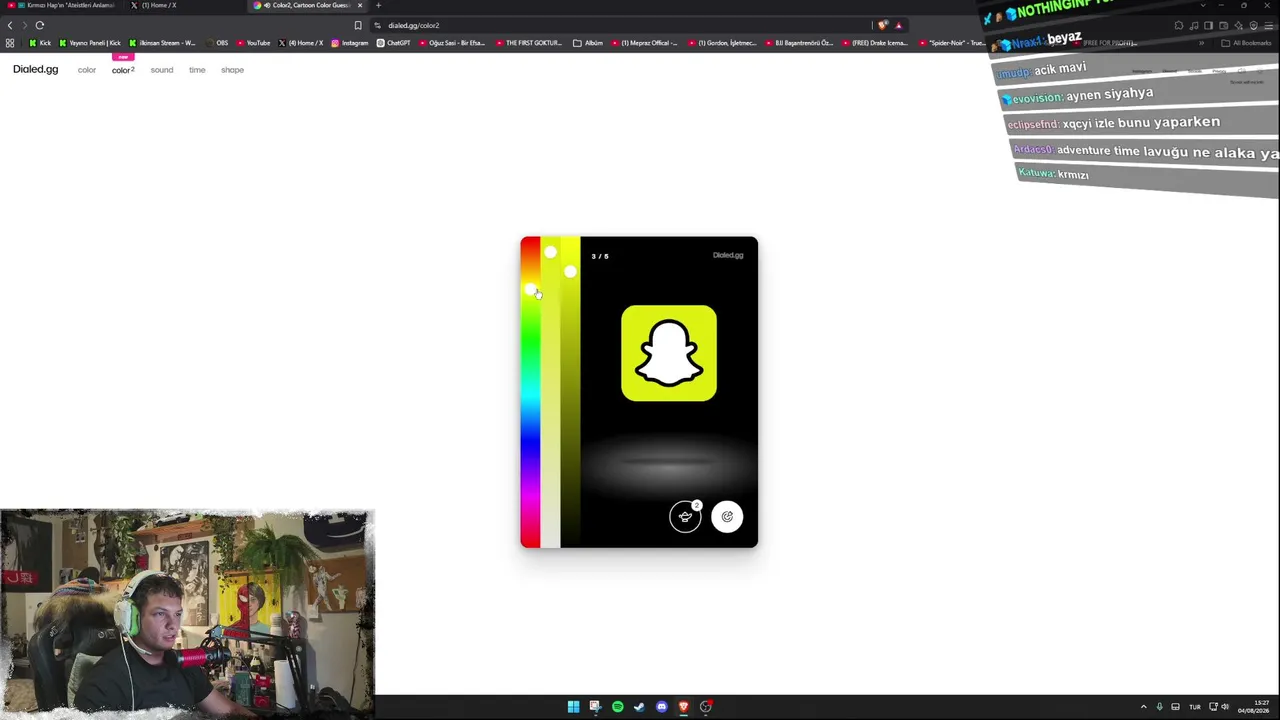Open the ChatGPT bookmark
The height and width of the screenshot is (720, 1280).
393,43
